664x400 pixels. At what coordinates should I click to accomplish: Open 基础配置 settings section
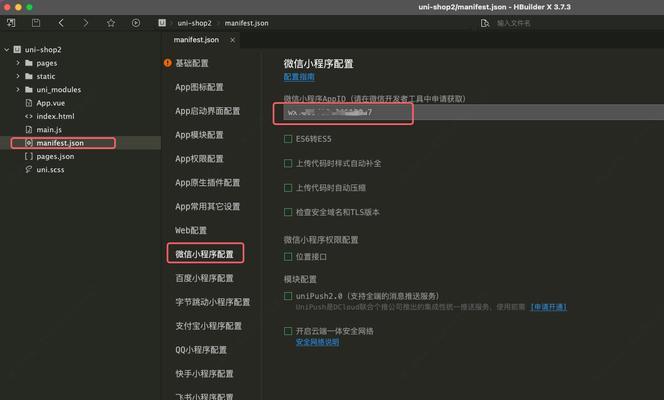point(192,63)
